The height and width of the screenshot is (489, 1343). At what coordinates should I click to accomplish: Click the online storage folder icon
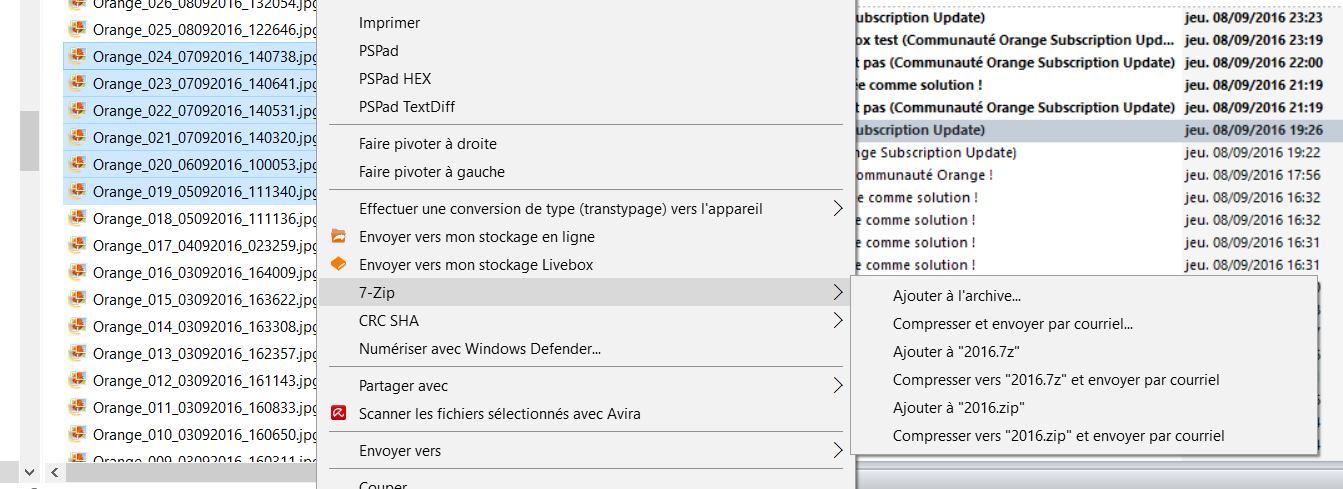pyautogui.click(x=338, y=237)
